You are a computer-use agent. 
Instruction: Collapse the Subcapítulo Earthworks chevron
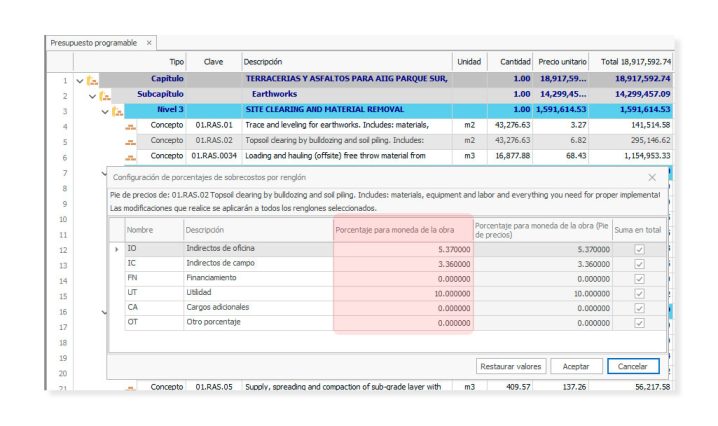click(92, 97)
